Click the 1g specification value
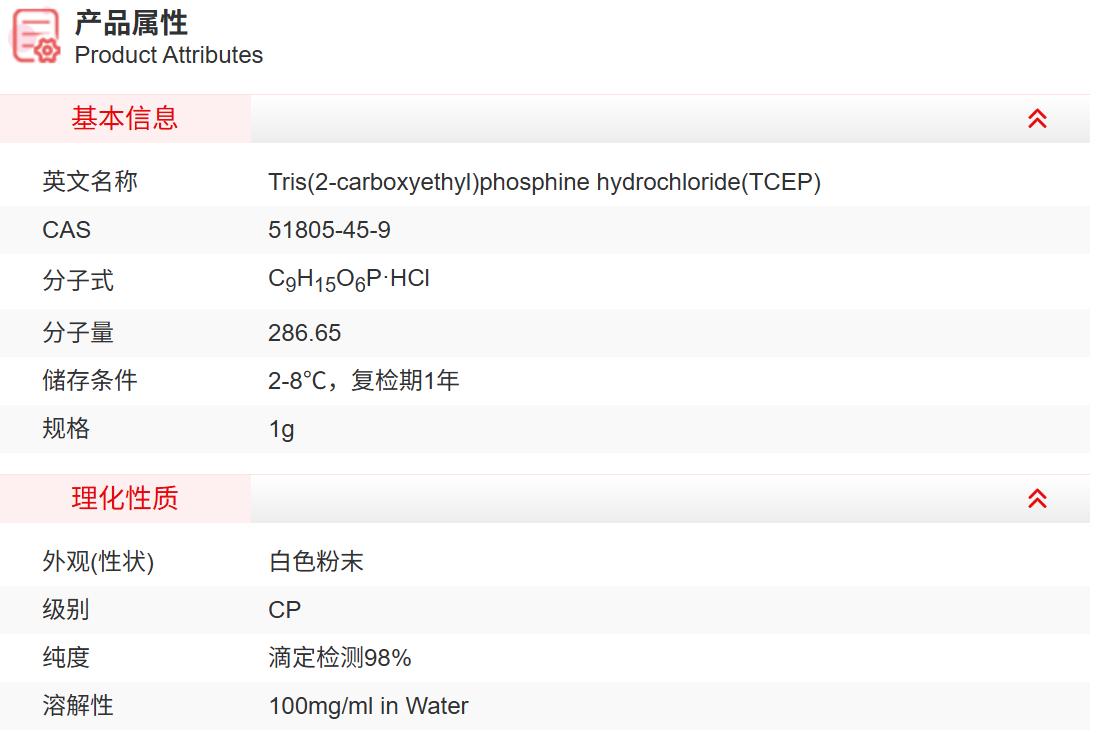1107x746 pixels. coord(281,429)
